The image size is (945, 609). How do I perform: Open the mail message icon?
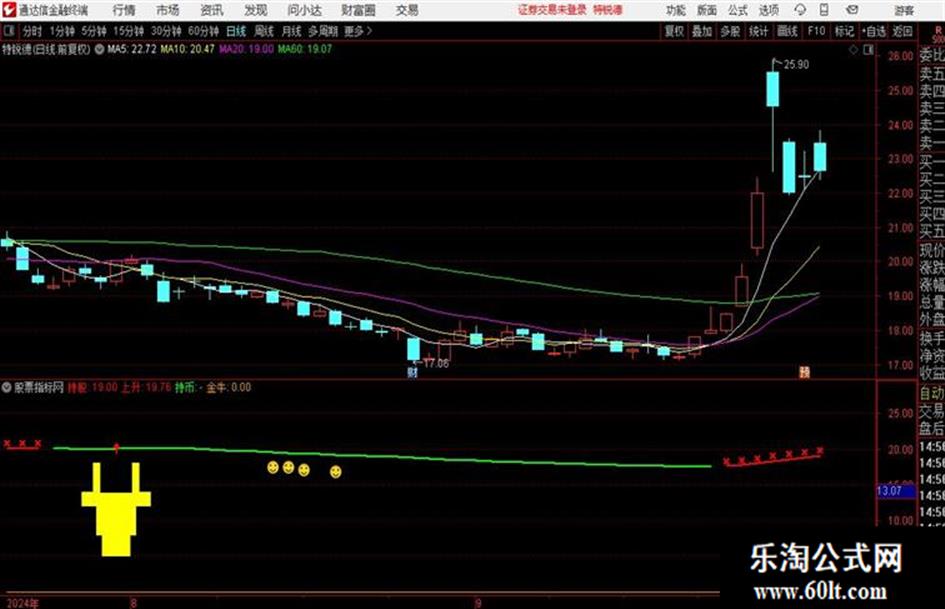pyautogui.click(x=852, y=10)
